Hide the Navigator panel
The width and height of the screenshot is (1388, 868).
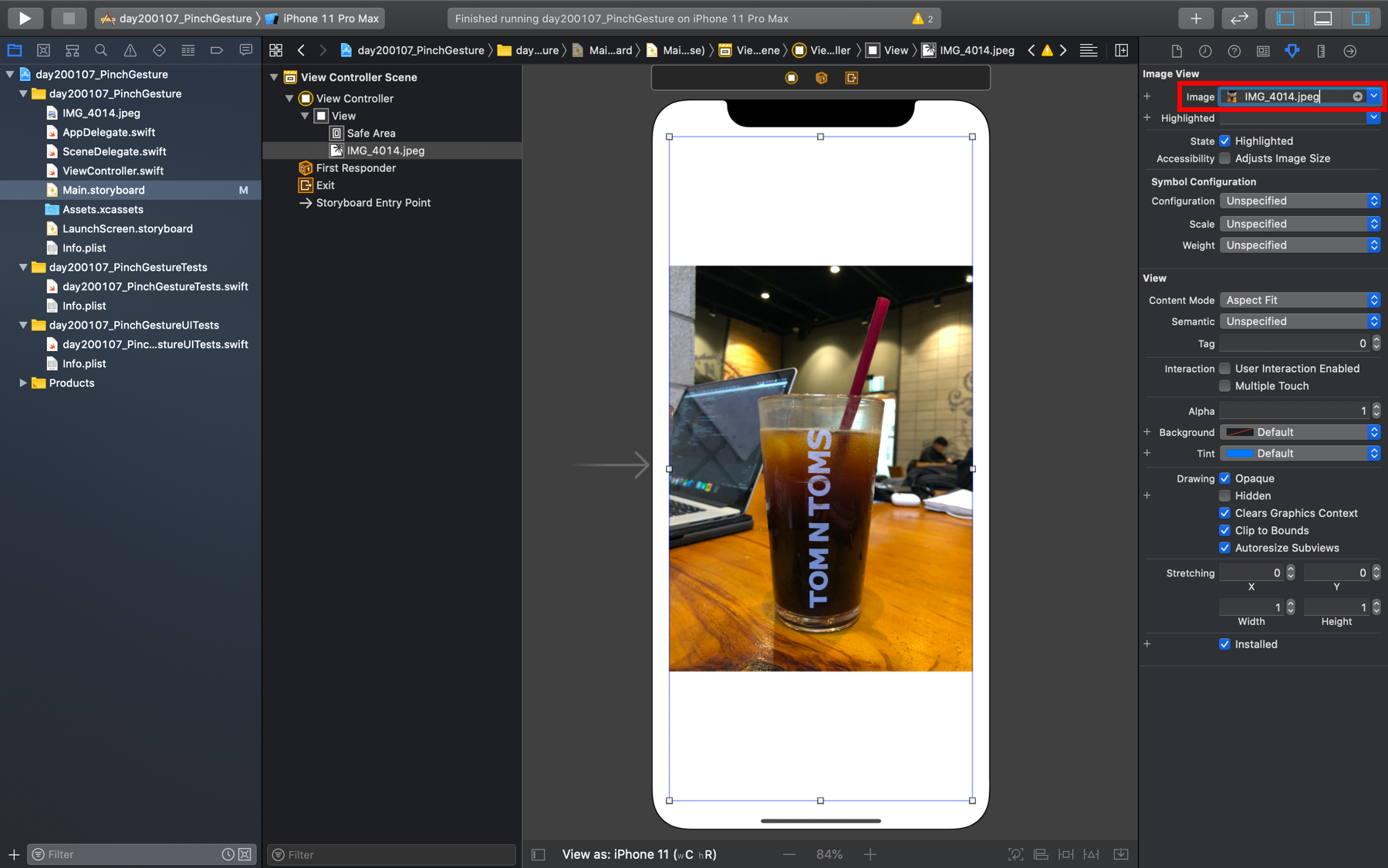coord(1285,18)
